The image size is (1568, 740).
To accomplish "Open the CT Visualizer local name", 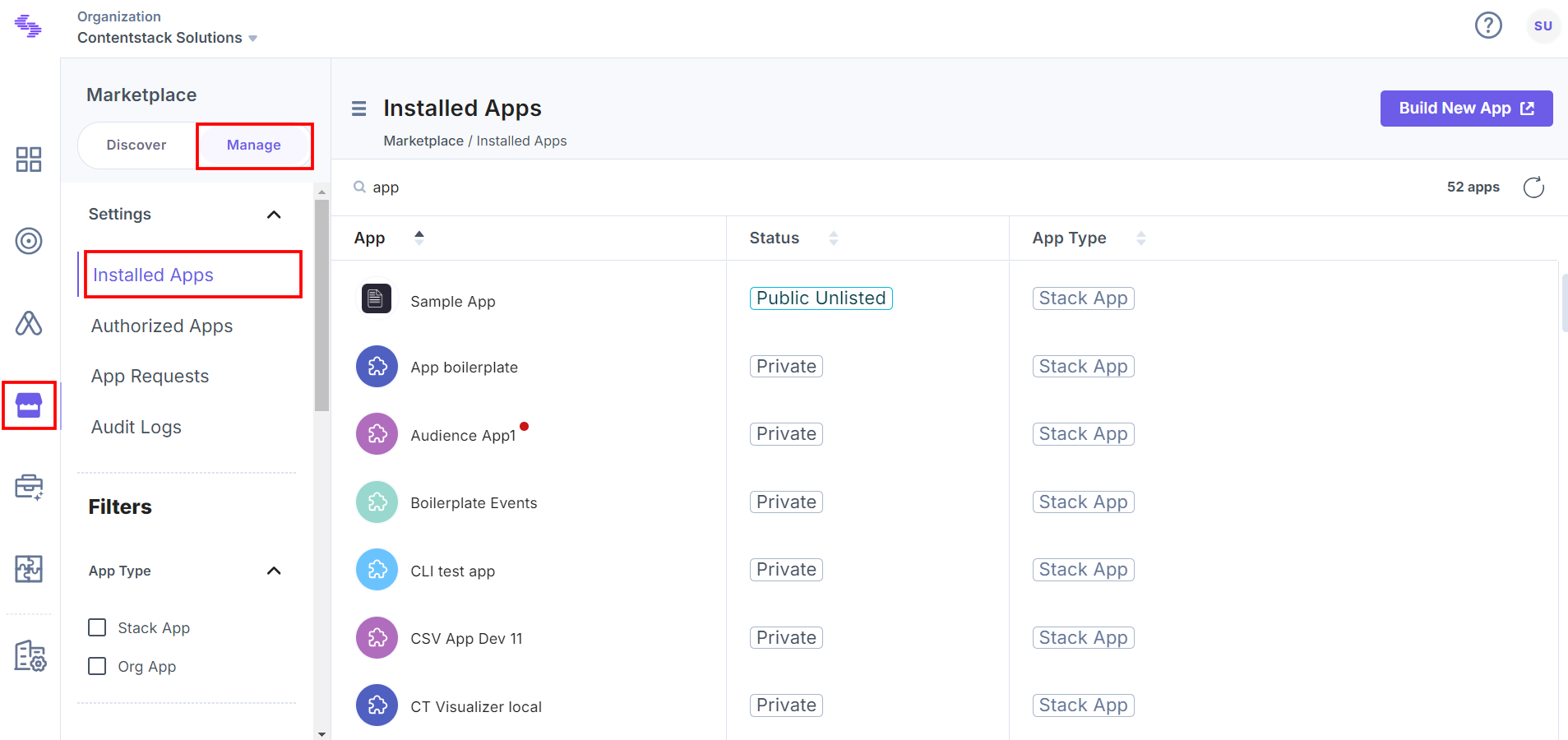I will click(x=476, y=707).
